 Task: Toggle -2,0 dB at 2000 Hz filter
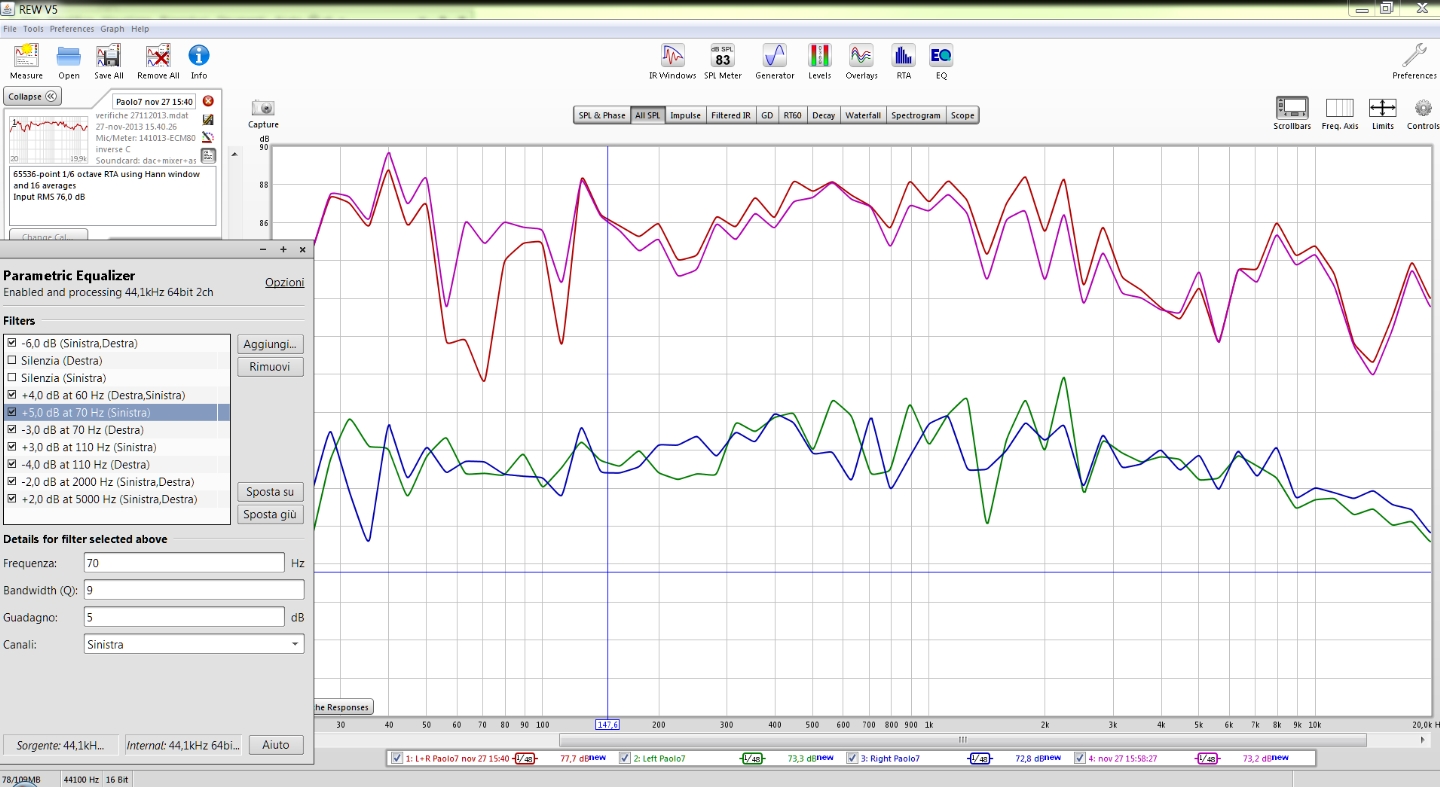(12, 482)
